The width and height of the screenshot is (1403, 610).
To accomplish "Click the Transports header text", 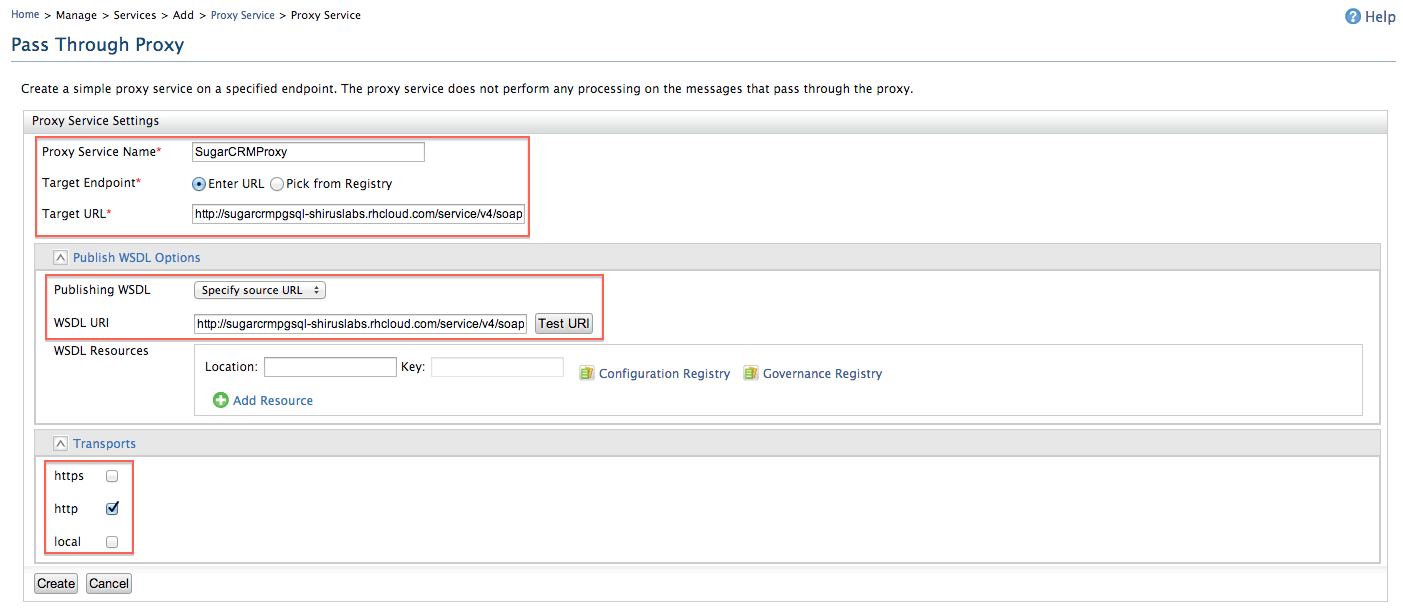I will pos(104,443).
